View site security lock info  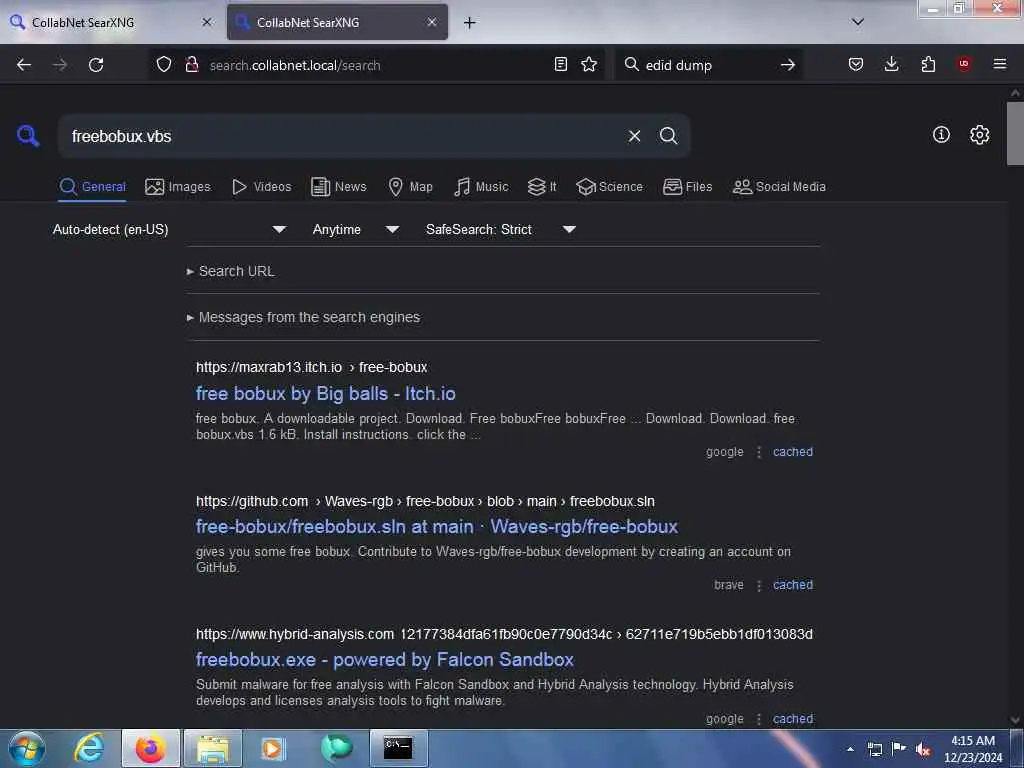[191, 65]
